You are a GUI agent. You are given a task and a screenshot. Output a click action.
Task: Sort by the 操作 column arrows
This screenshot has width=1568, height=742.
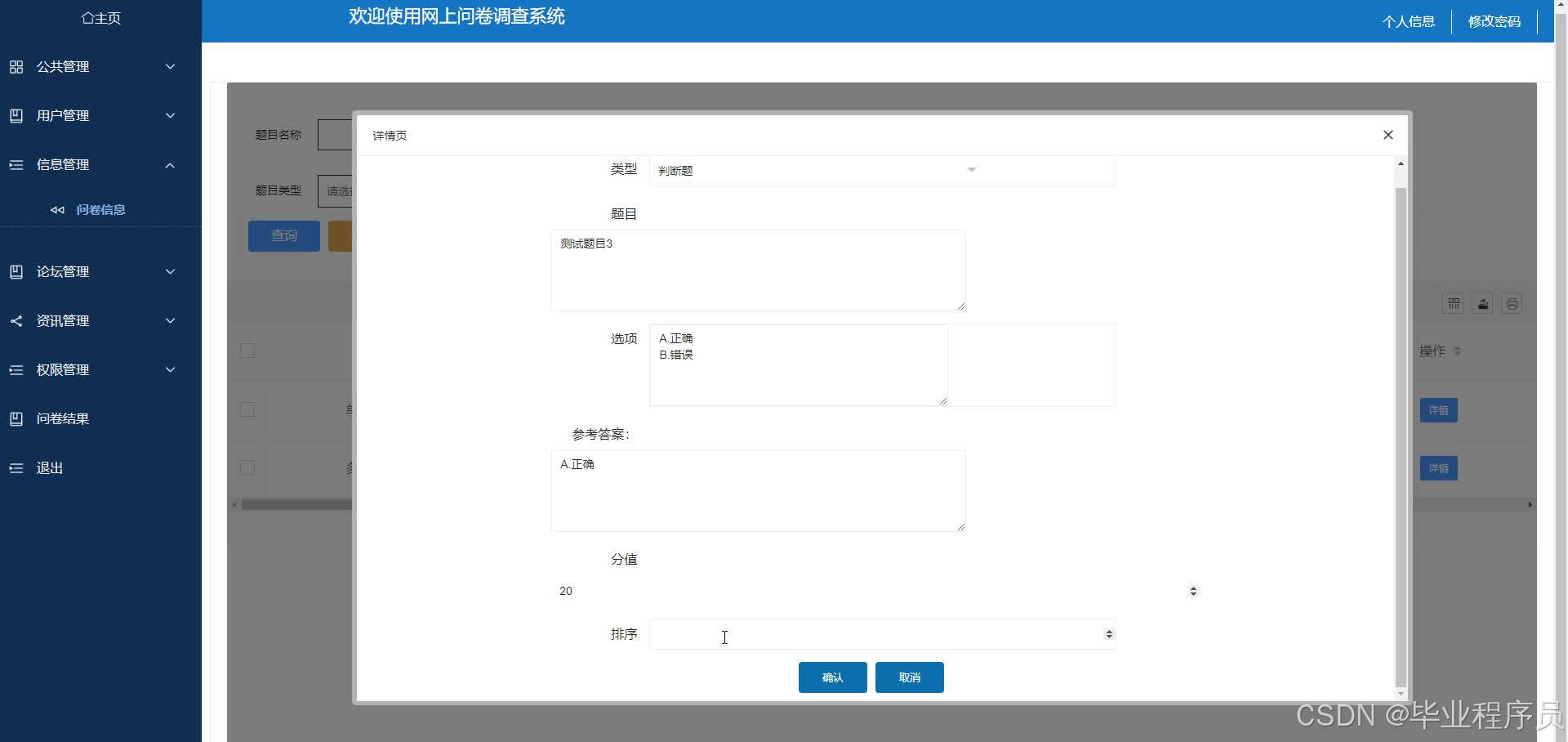tap(1458, 351)
